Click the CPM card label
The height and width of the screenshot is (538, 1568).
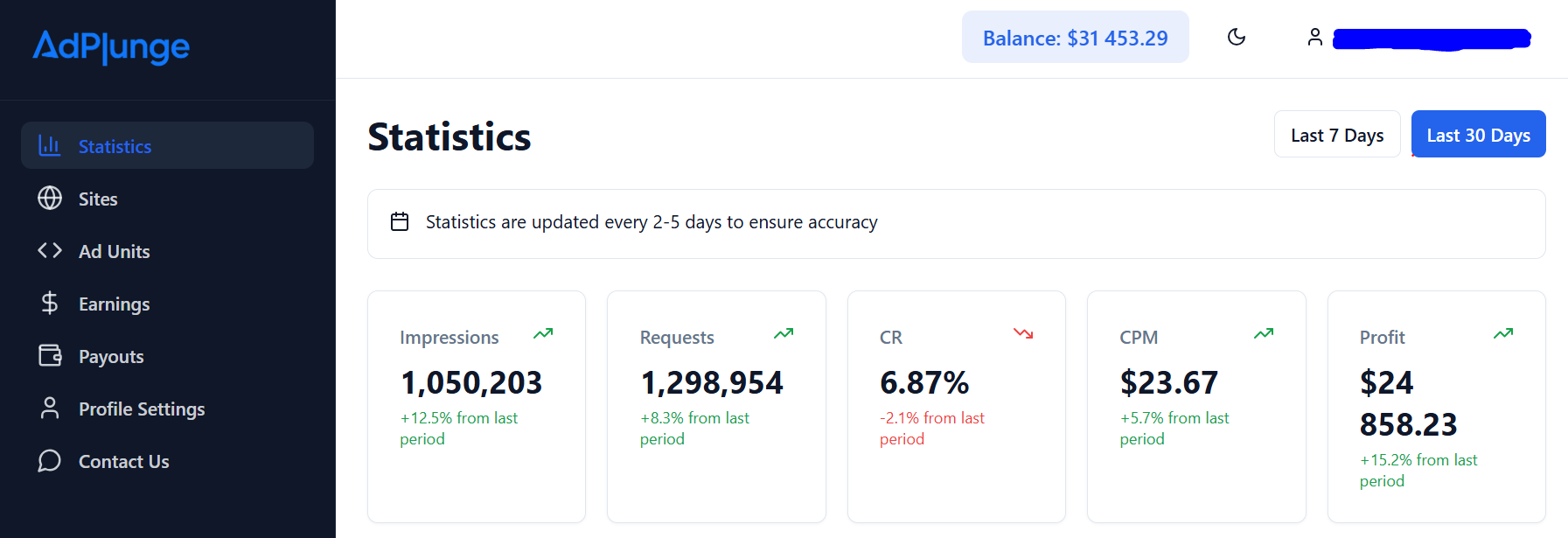[1139, 338]
